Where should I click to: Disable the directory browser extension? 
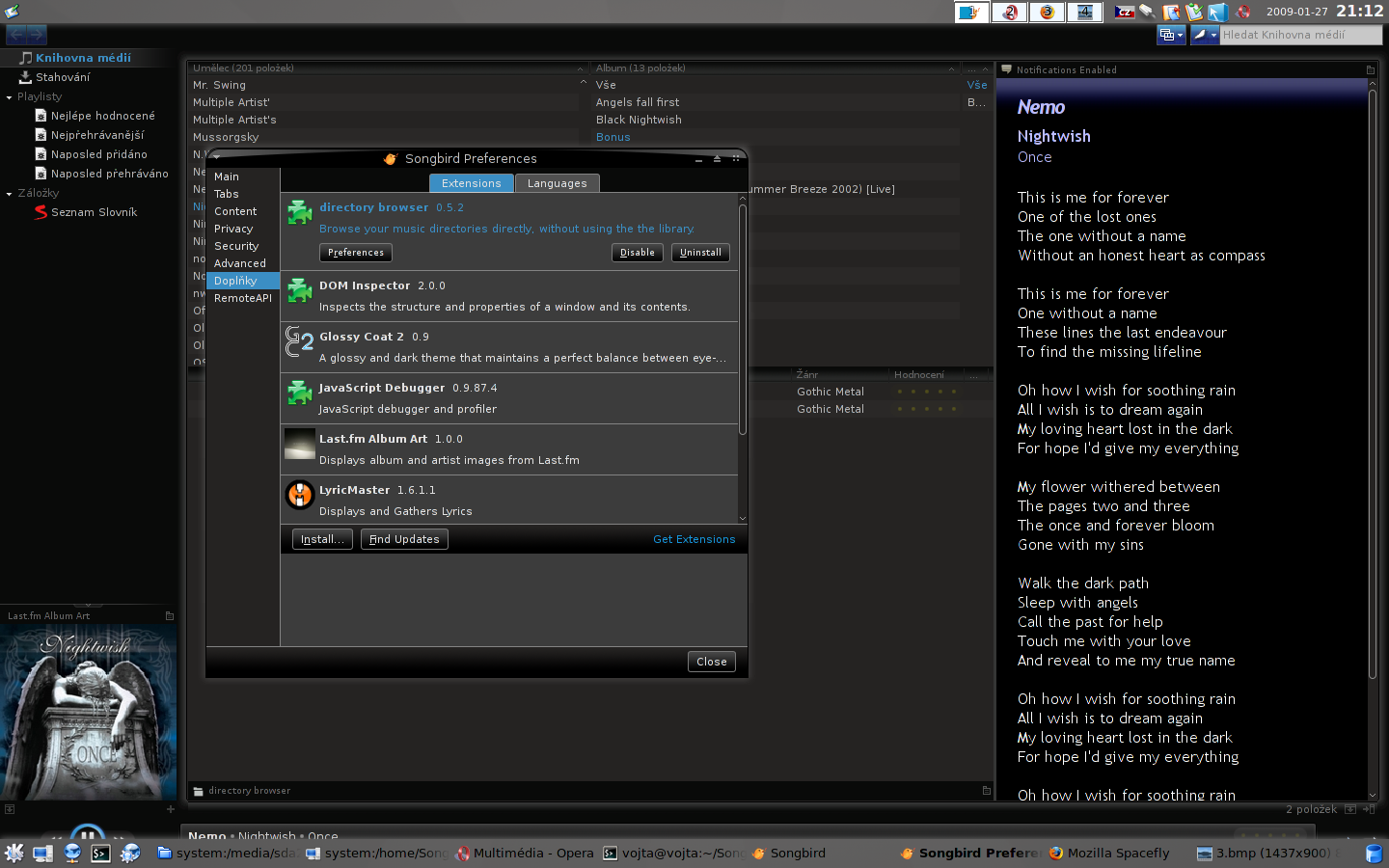point(638,253)
